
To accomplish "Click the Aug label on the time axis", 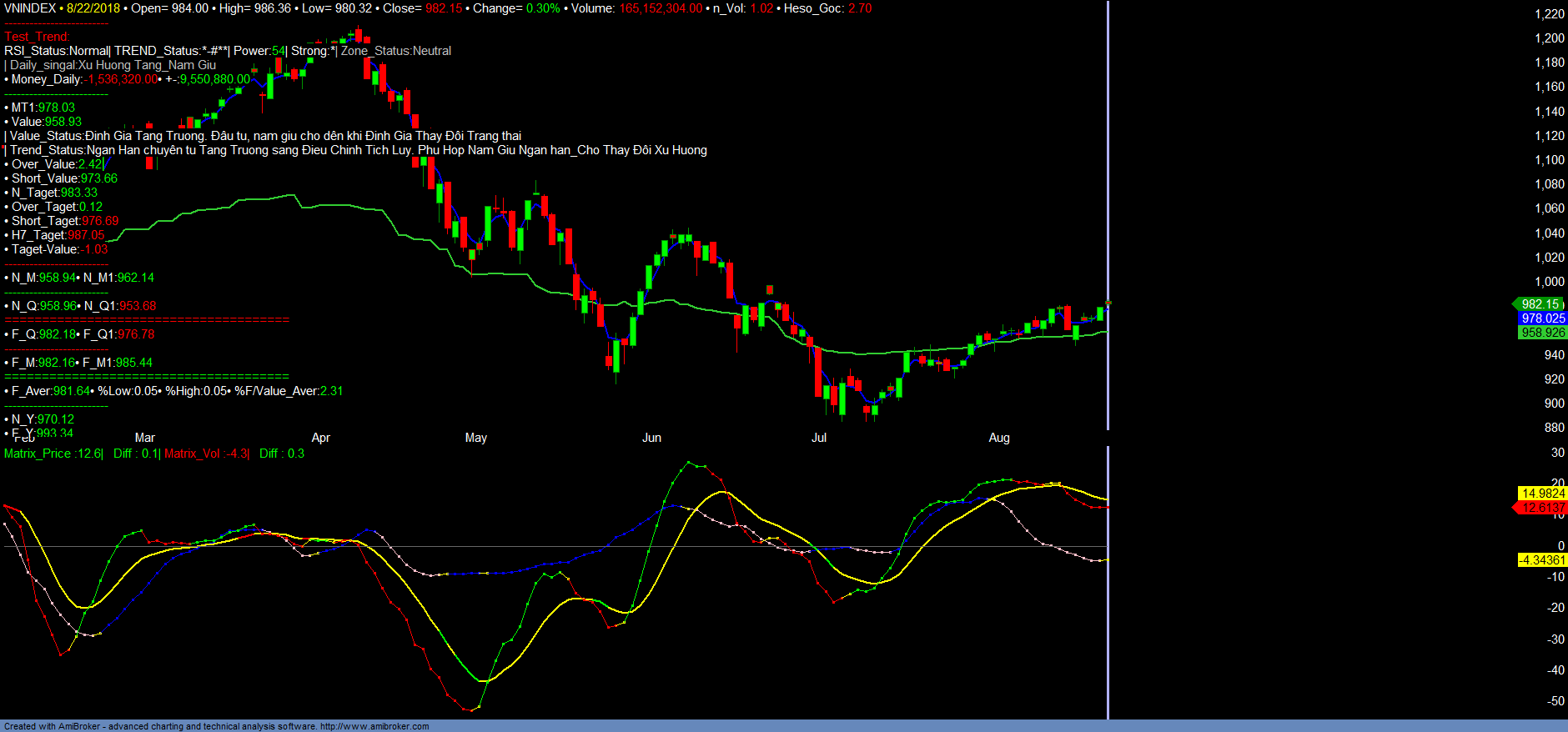I will [999, 438].
